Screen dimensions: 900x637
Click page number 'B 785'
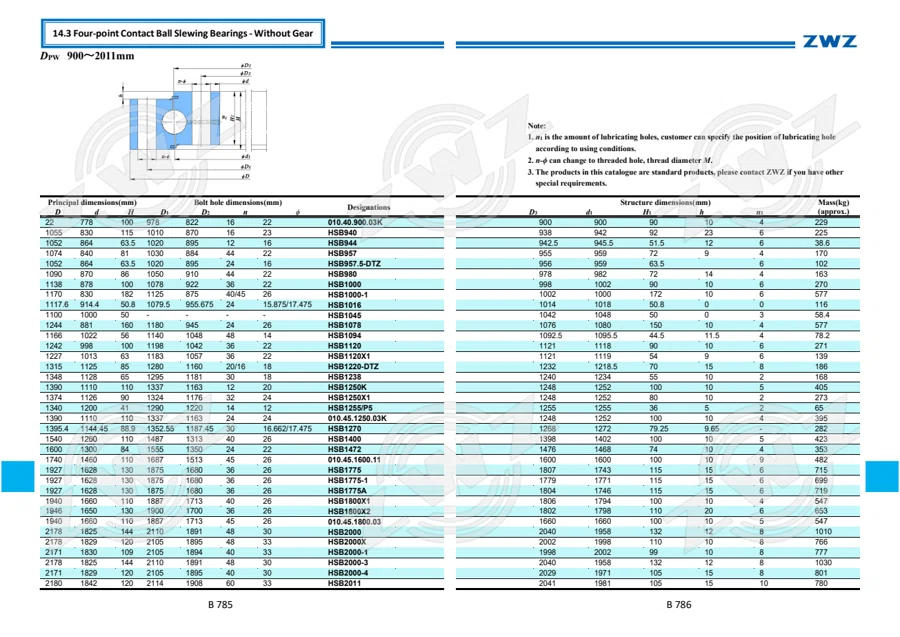[x=220, y=604]
